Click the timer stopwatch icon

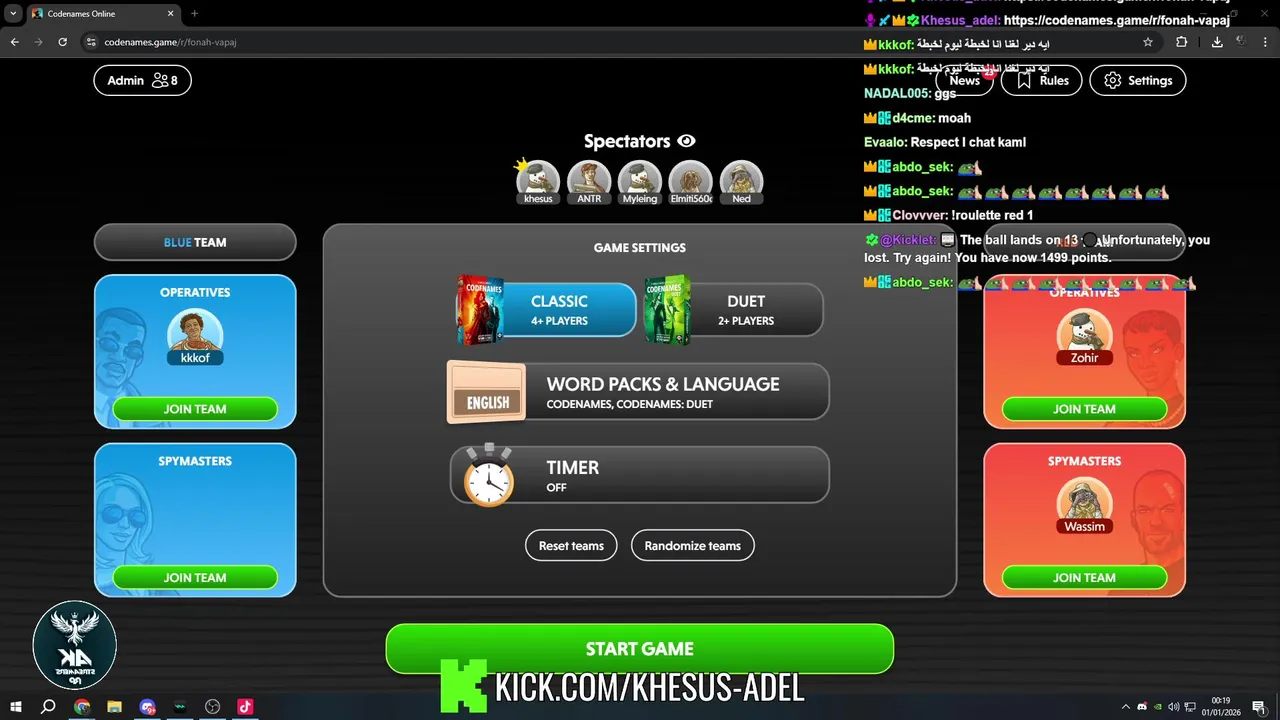(489, 476)
